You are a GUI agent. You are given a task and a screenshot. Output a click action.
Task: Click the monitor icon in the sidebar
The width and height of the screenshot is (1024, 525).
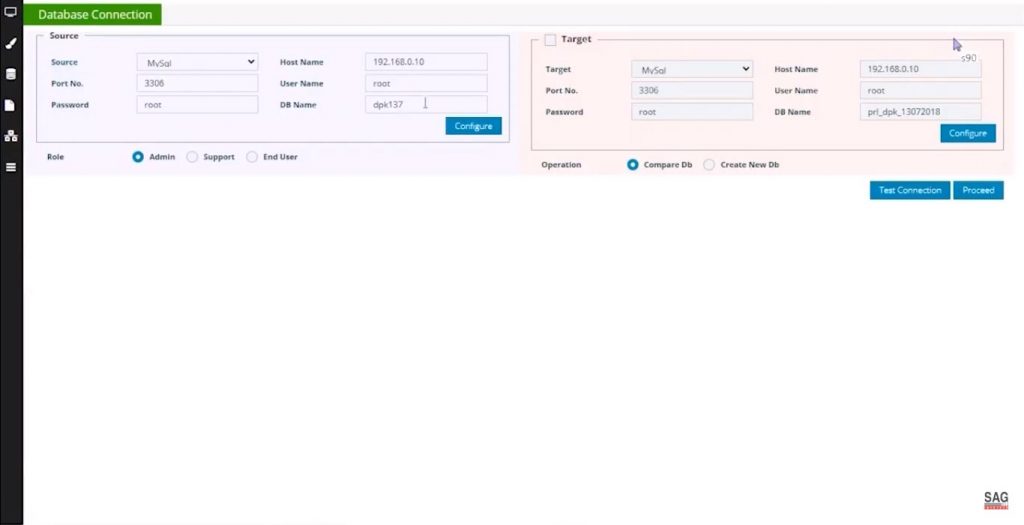point(11,13)
